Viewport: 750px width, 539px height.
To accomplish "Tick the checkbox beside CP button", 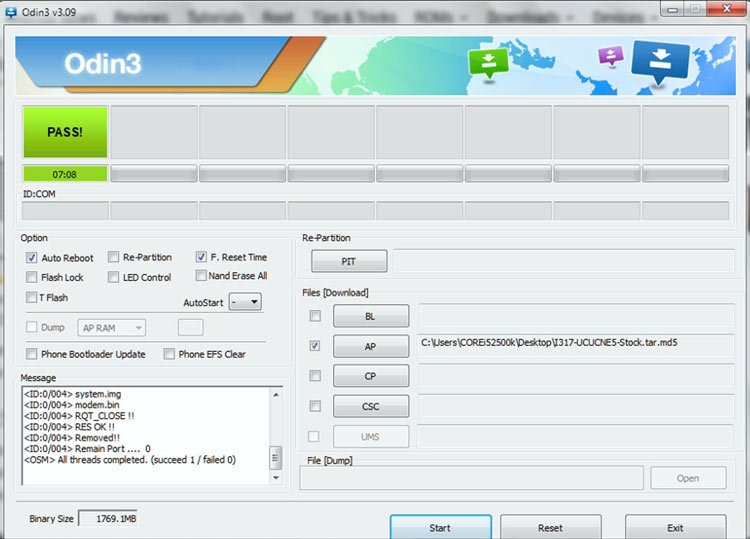I will (x=315, y=375).
